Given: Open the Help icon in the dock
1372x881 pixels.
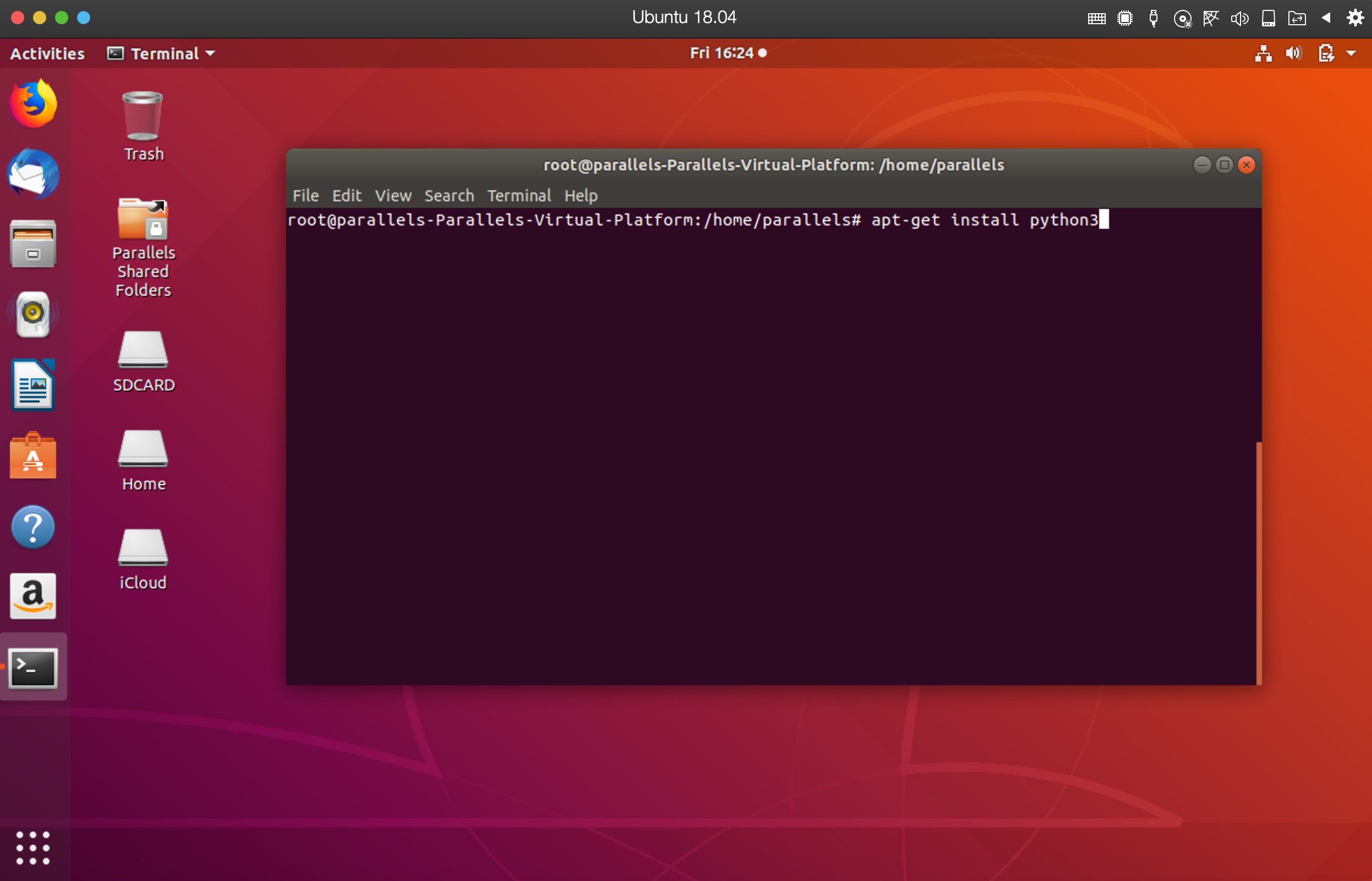Looking at the screenshot, I should pos(33,527).
